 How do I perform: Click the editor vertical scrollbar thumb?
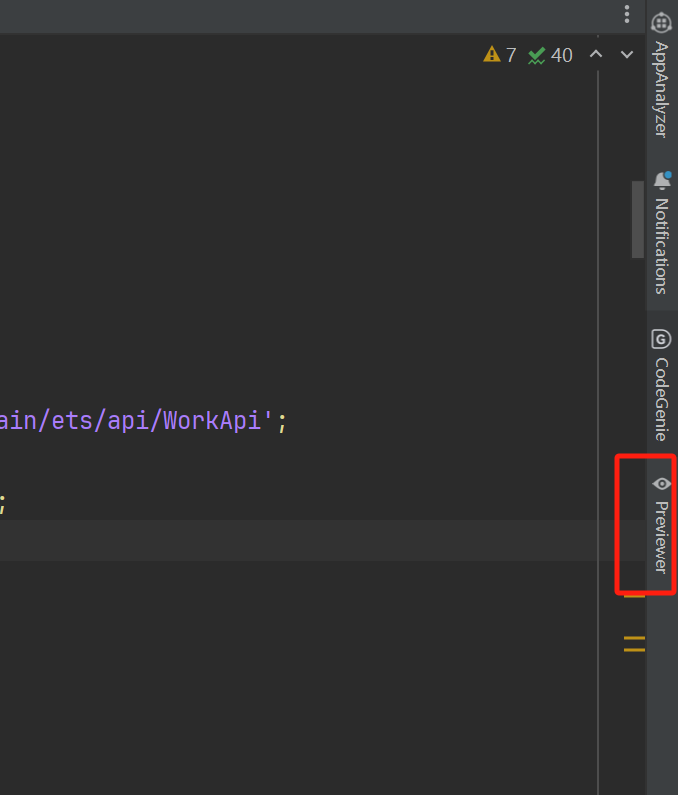[x=637, y=219]
